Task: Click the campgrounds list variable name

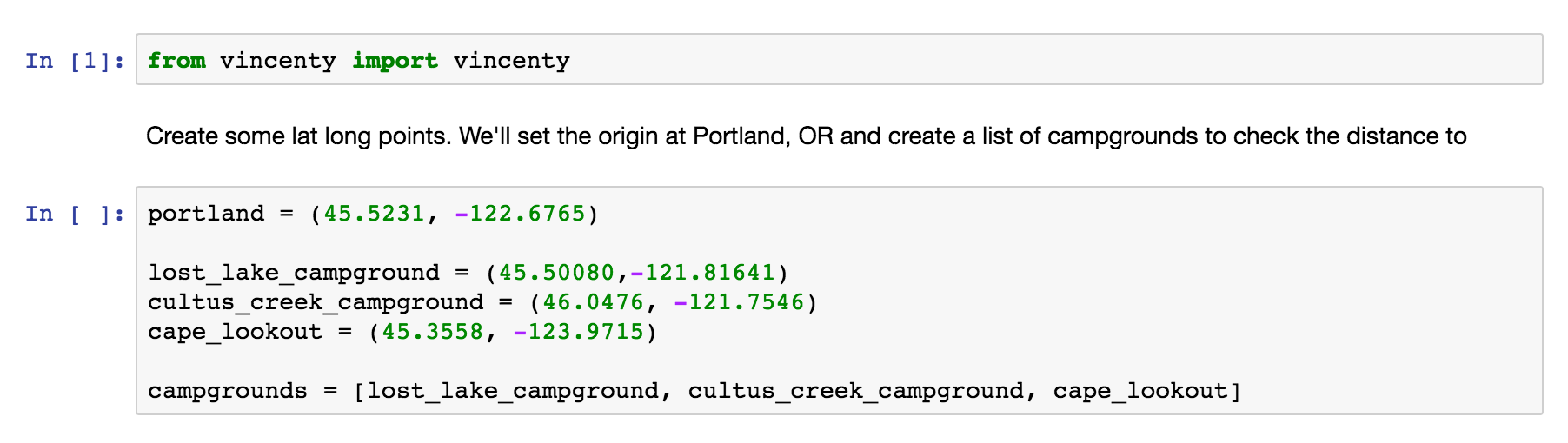Action: [228, 391]
